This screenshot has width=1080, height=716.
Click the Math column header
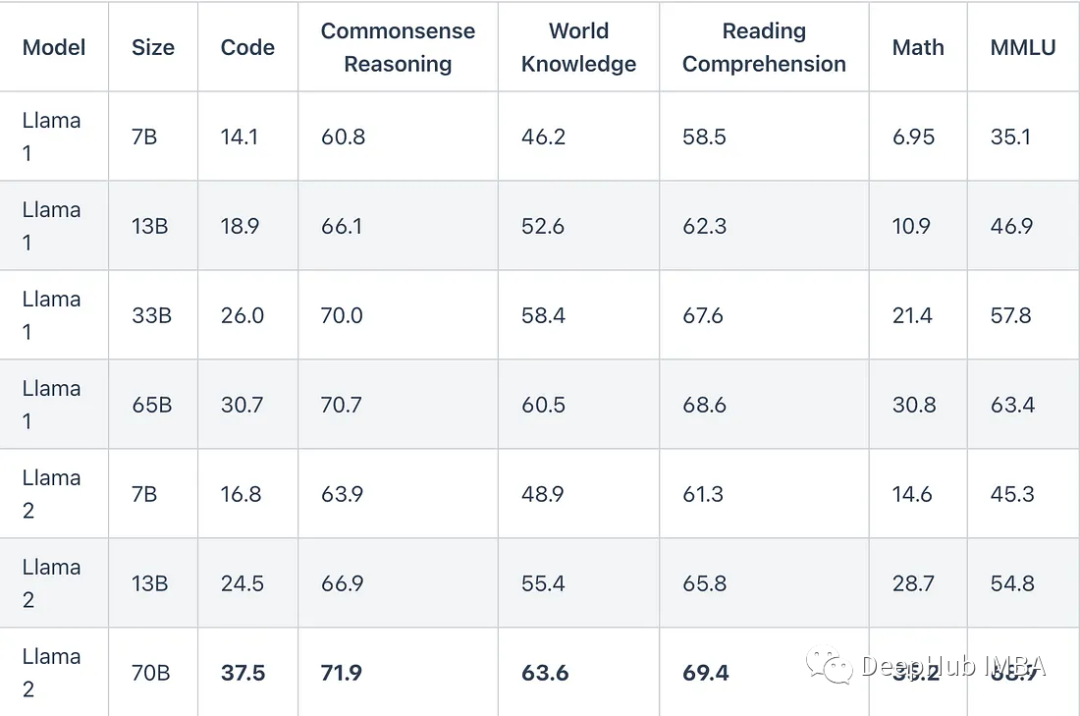point(918,48)
